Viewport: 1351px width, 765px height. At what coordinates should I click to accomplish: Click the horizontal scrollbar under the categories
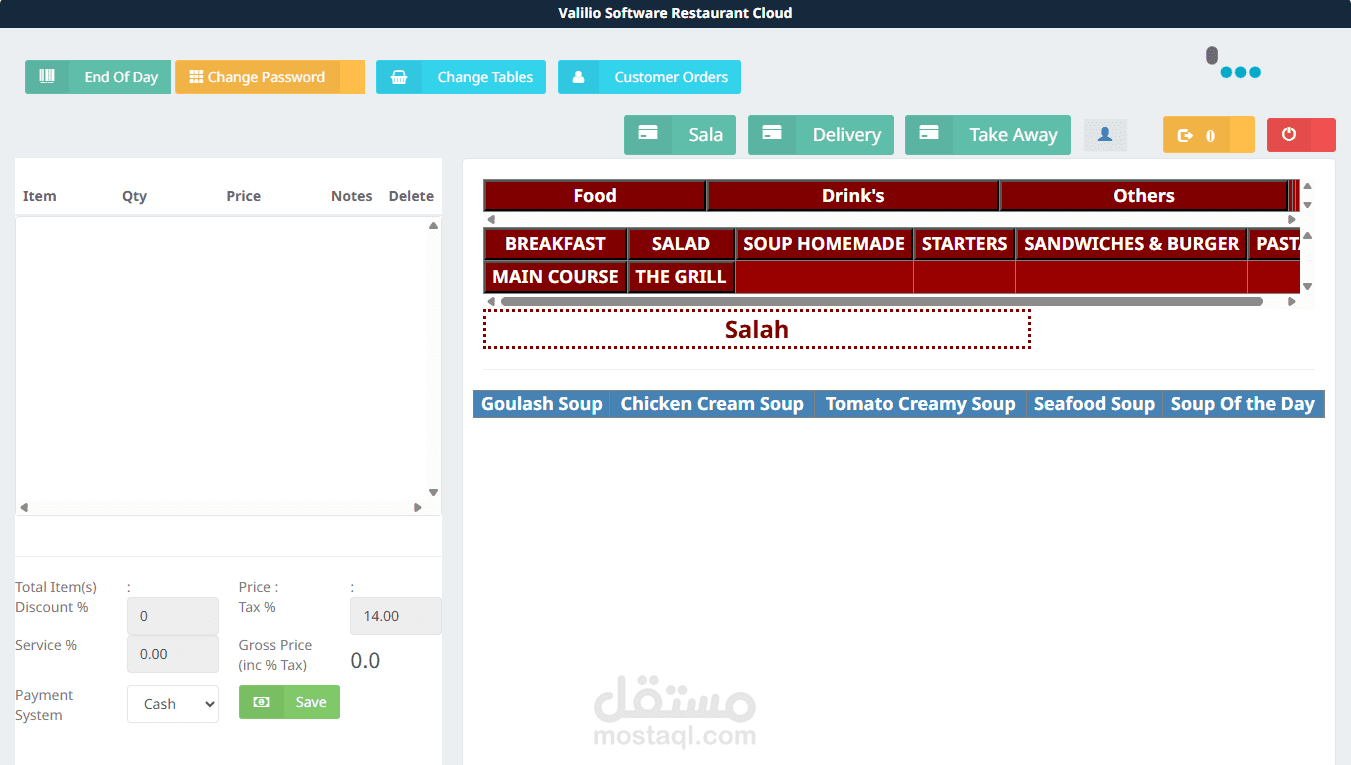point(880,301)
